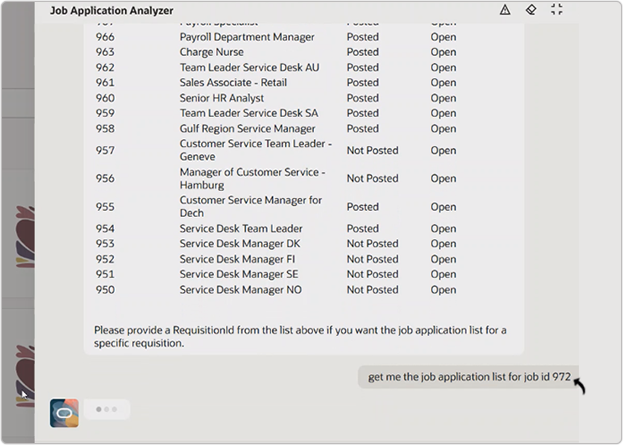Click requisition id 959
Viewport: 623px width, 445px height.
105,113
